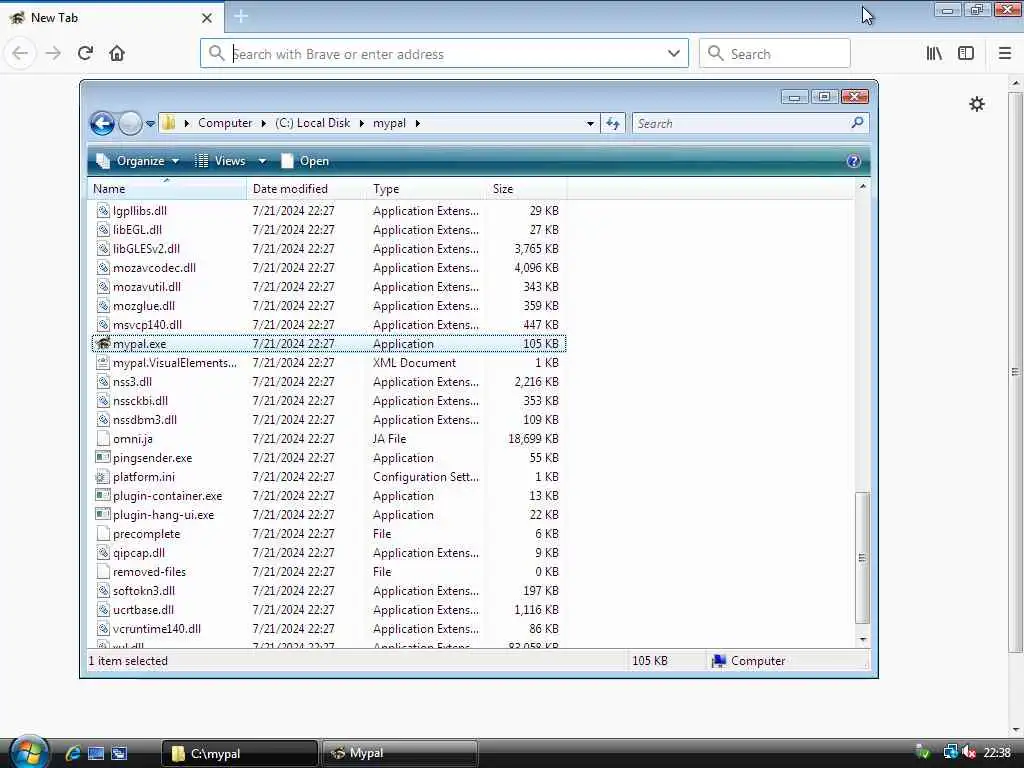The width and height of the screenshot is (1024, 768).
Task: Expand the Local Disk breadcrumb arrow
Action: coord(362,123)
